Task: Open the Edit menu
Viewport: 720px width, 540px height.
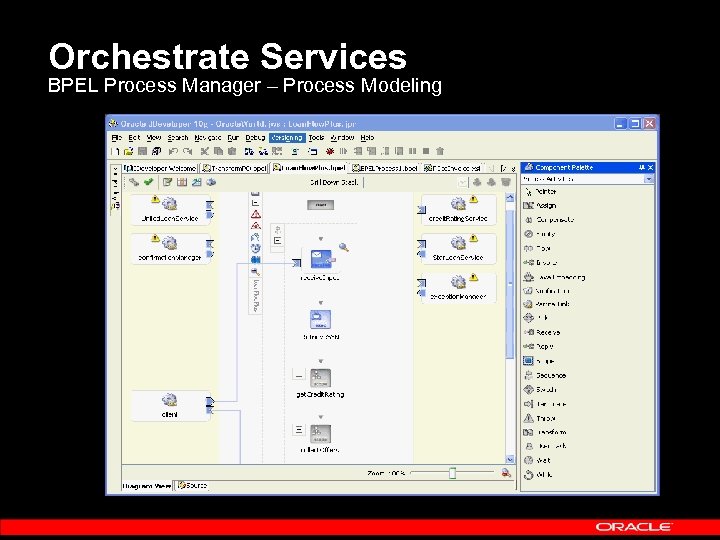Action: point(134,137)
